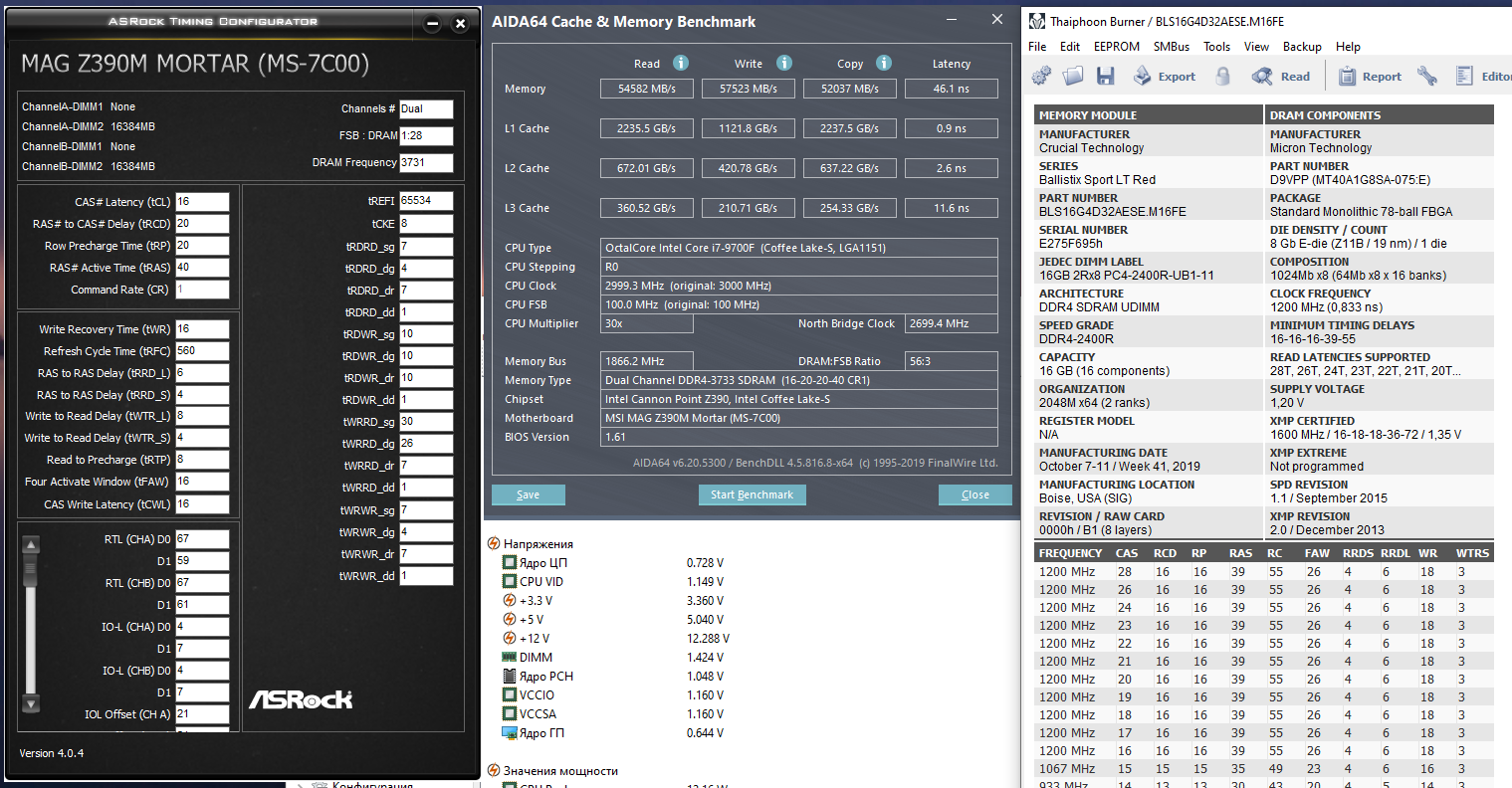The width and height of the screenshot is (1512, 788).
Task: Select the CPU VID sensor icon
Action: coord(510,581)
